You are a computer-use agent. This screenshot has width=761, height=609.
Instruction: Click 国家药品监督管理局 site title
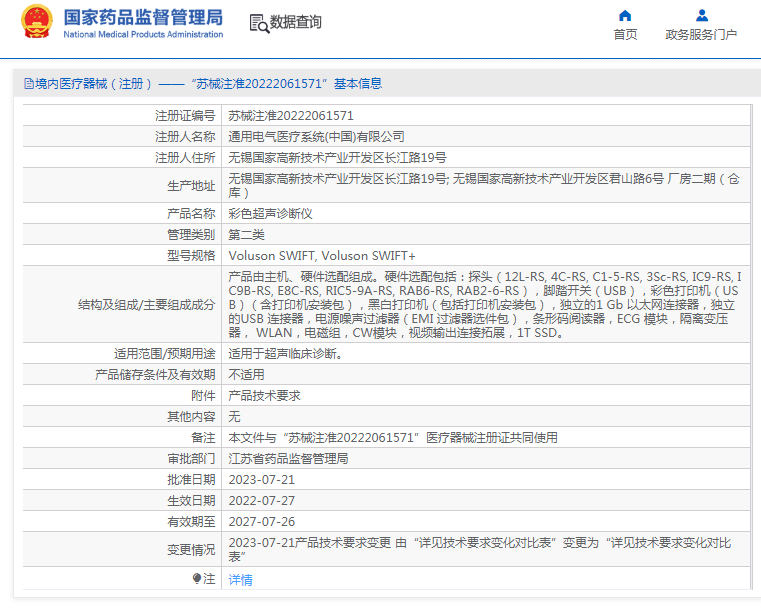[143, 17]
